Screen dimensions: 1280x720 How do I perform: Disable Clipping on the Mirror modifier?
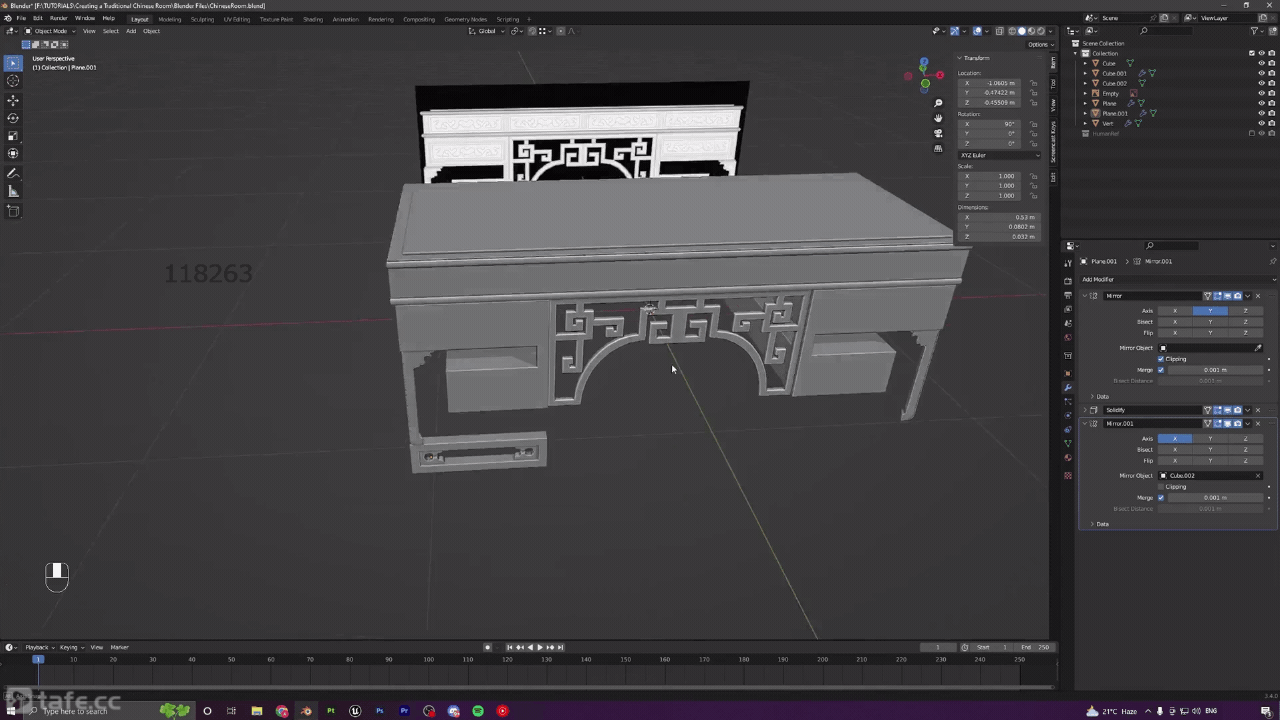pos(1160,359)
